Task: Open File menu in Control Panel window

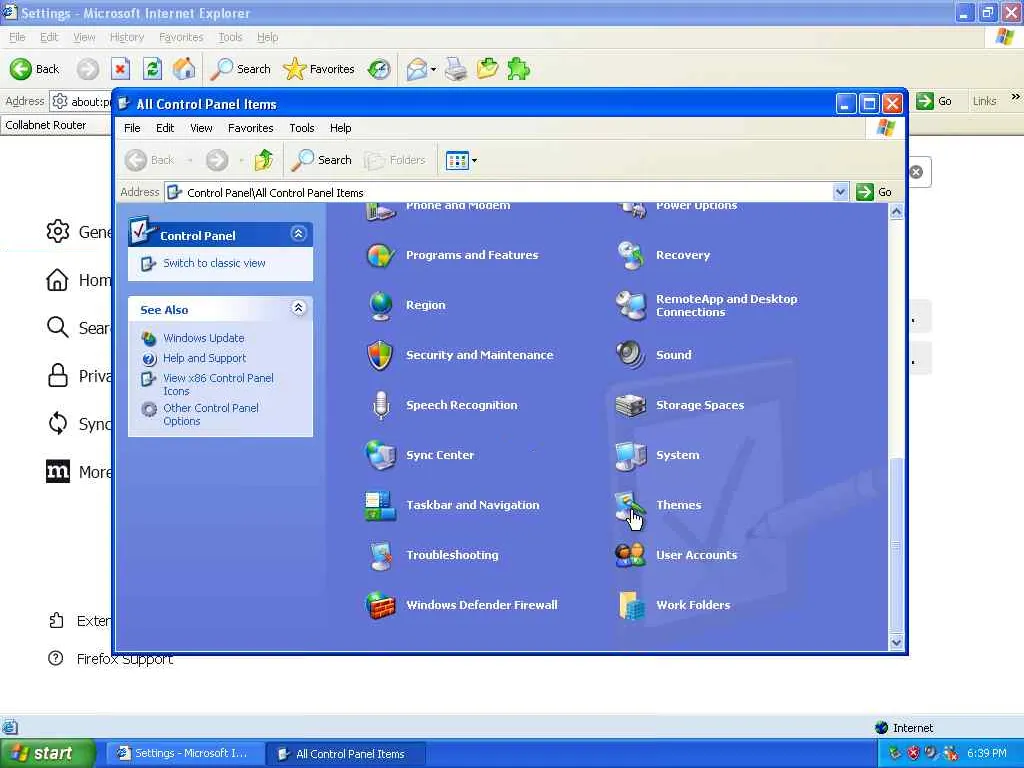Action: point(132,128)
